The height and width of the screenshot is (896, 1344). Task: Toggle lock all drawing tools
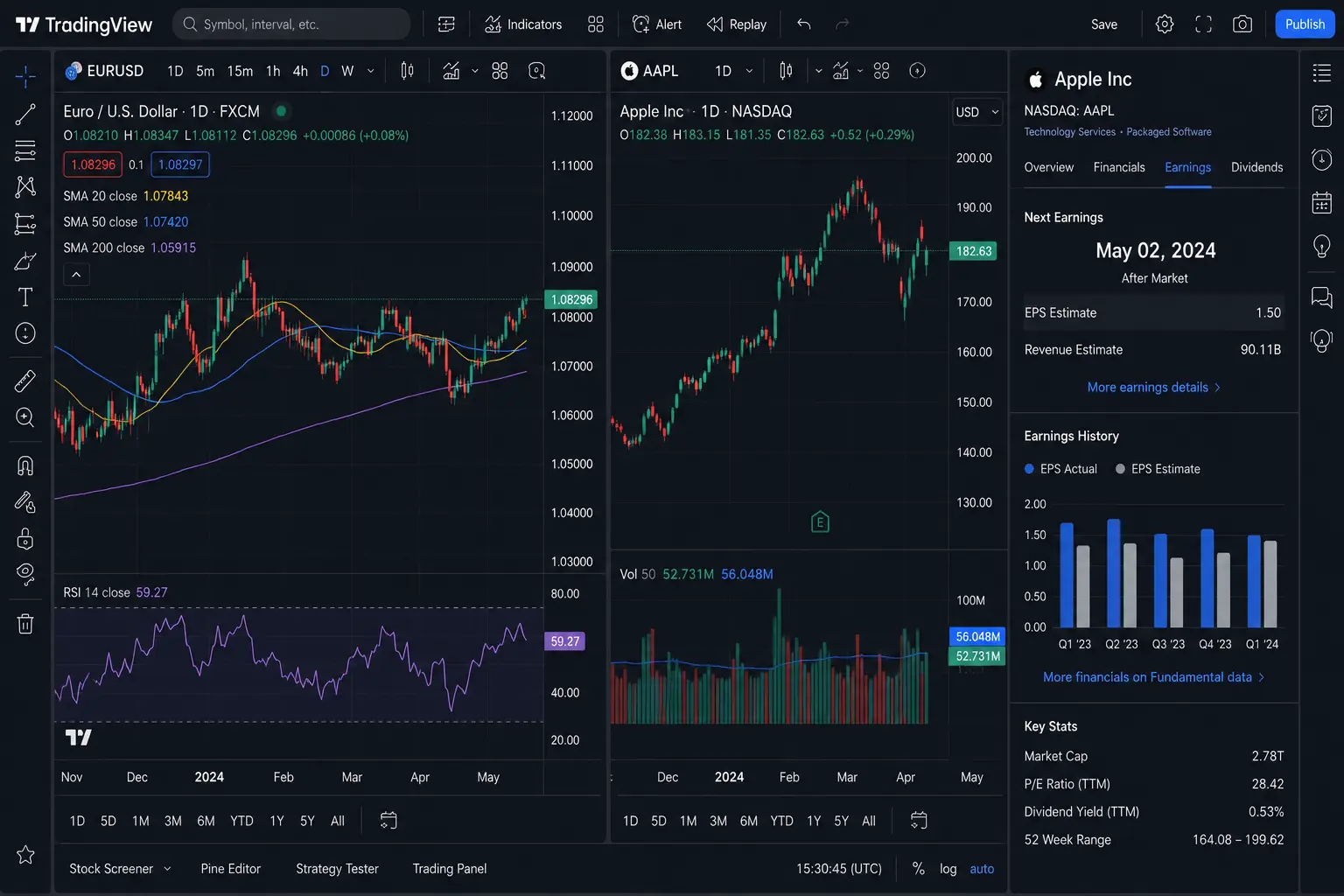pyautogui.click(x=25, y=538)
